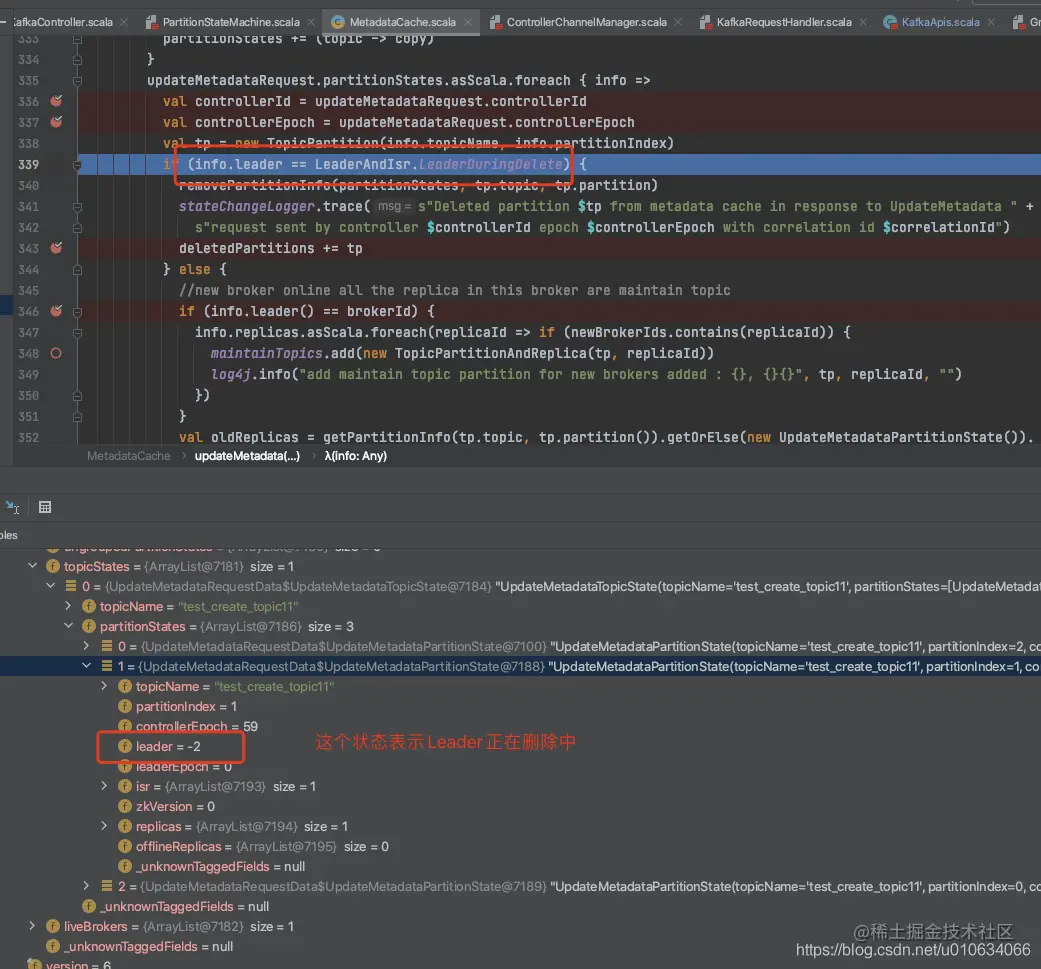The width and height of the screenshot is (1041, 969).
Task: Toggle the breakpoint on line 336
Action: [x=56, y=101]
